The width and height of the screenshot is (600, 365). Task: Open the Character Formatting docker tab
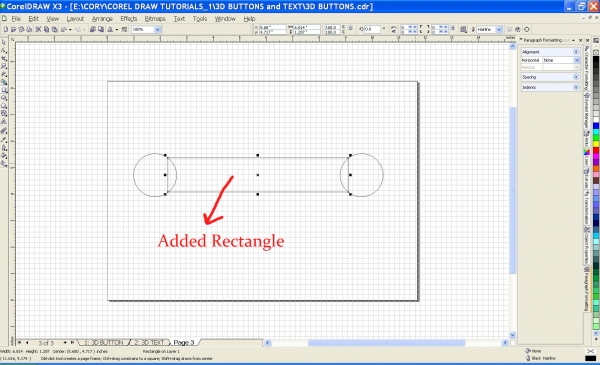(x=587, y=69)
